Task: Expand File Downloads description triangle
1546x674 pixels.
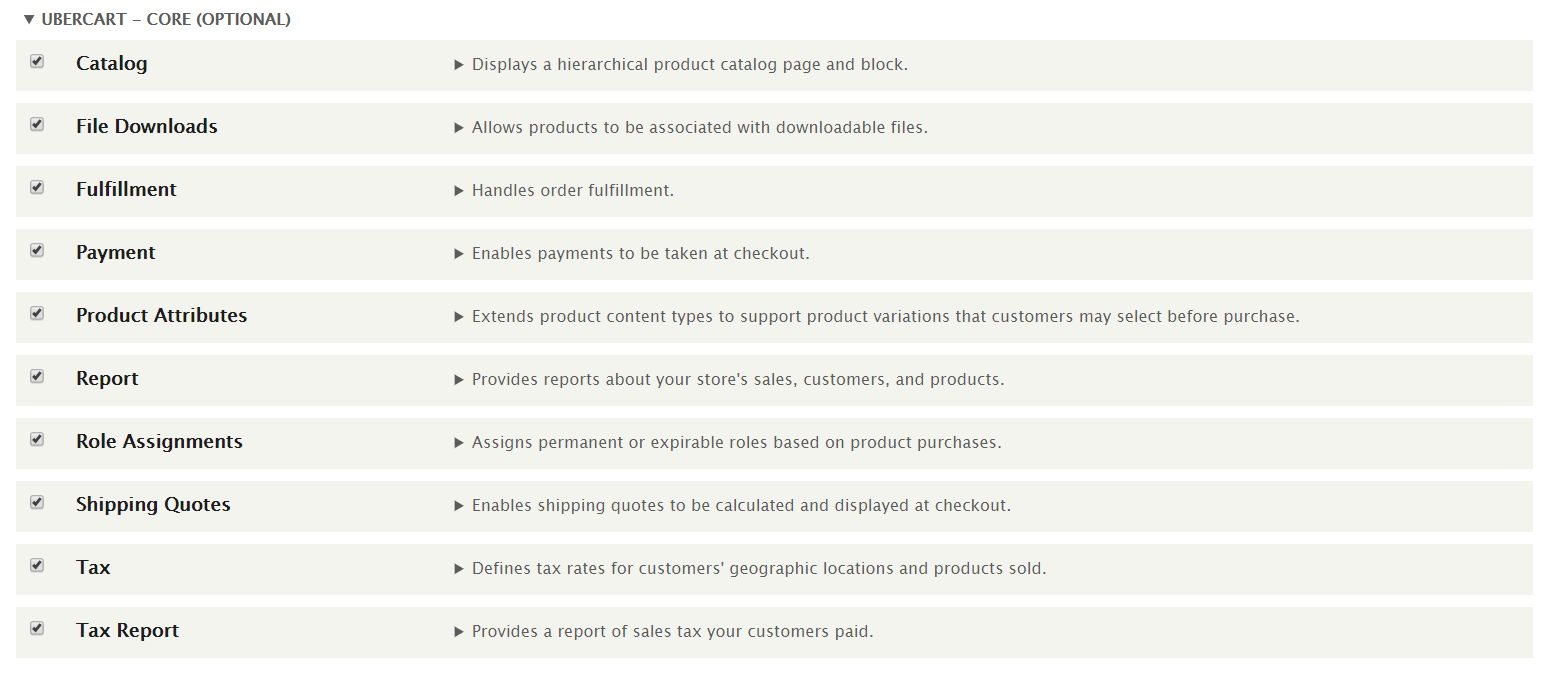Action: [x=459, y=128]
